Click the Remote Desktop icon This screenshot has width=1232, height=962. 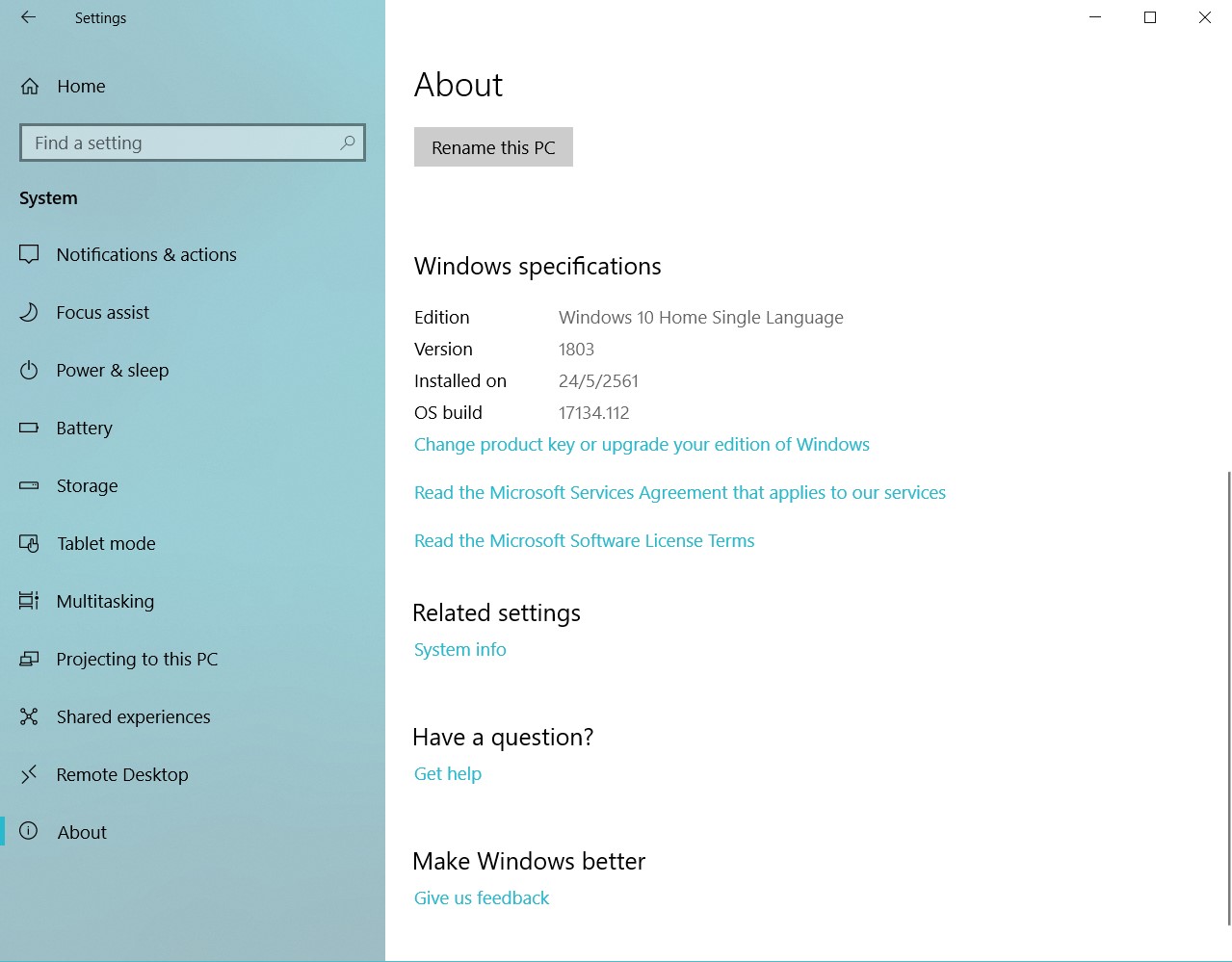(x=29, y=773)
